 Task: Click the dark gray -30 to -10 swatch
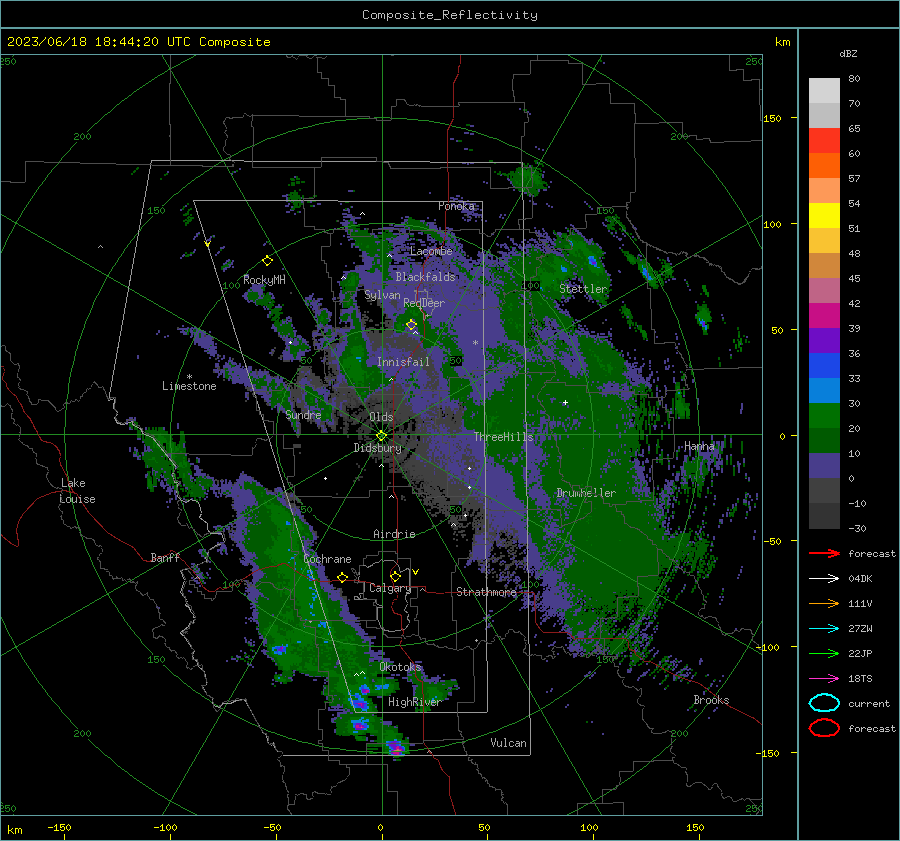click(x=824, y=516)
